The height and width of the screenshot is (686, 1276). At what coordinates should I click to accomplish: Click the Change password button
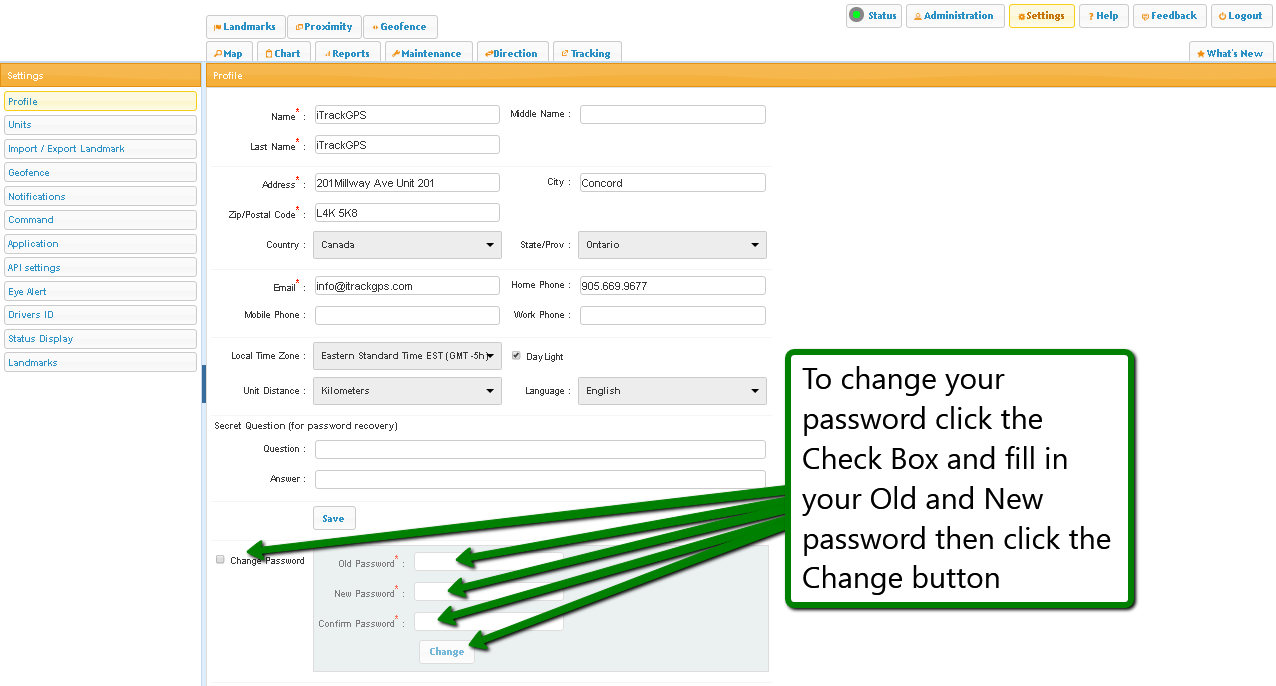(446, 652)
